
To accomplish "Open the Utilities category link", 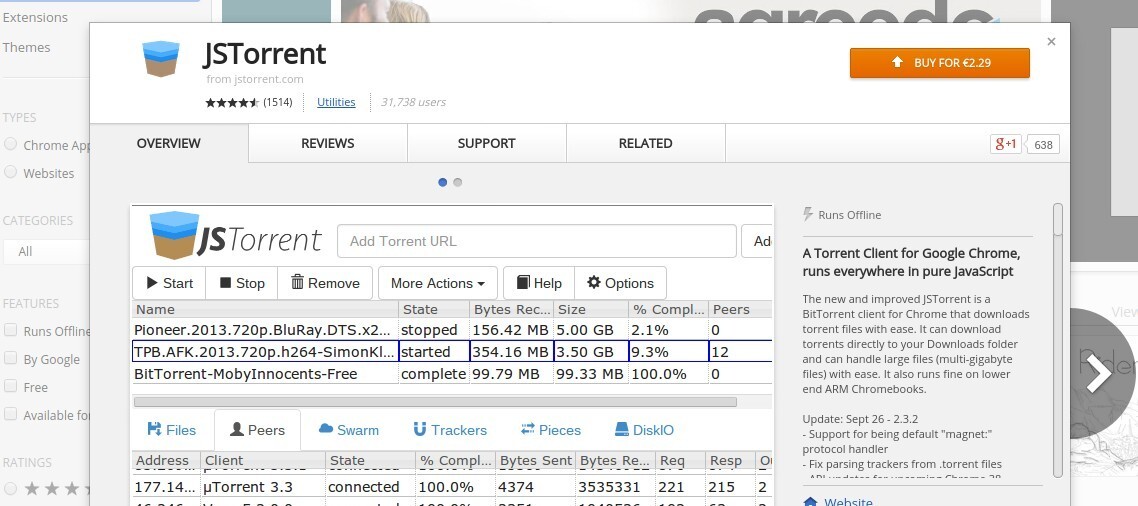I will 336,102.
